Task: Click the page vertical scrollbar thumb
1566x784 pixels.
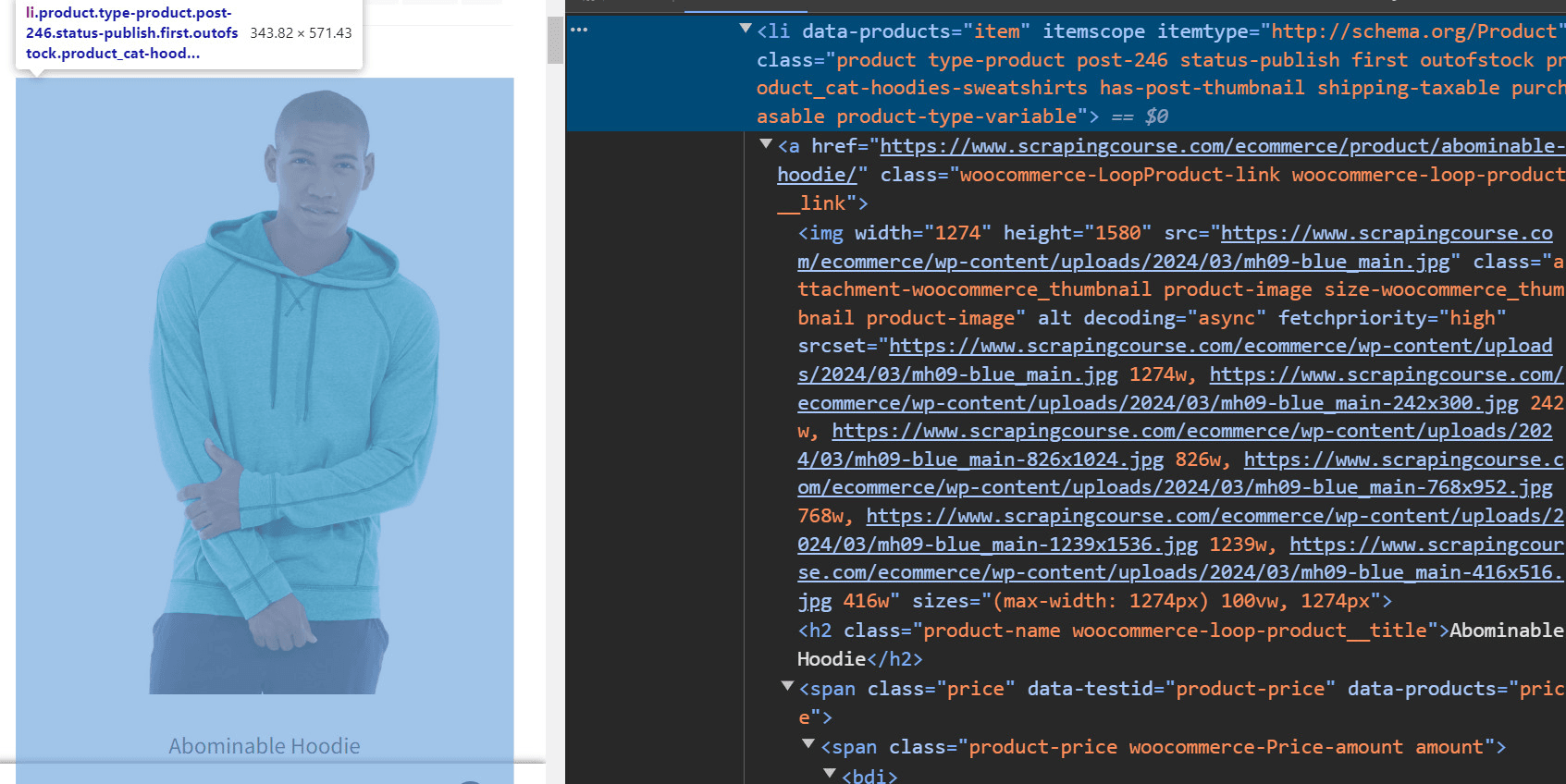Action: click(555, 40)
